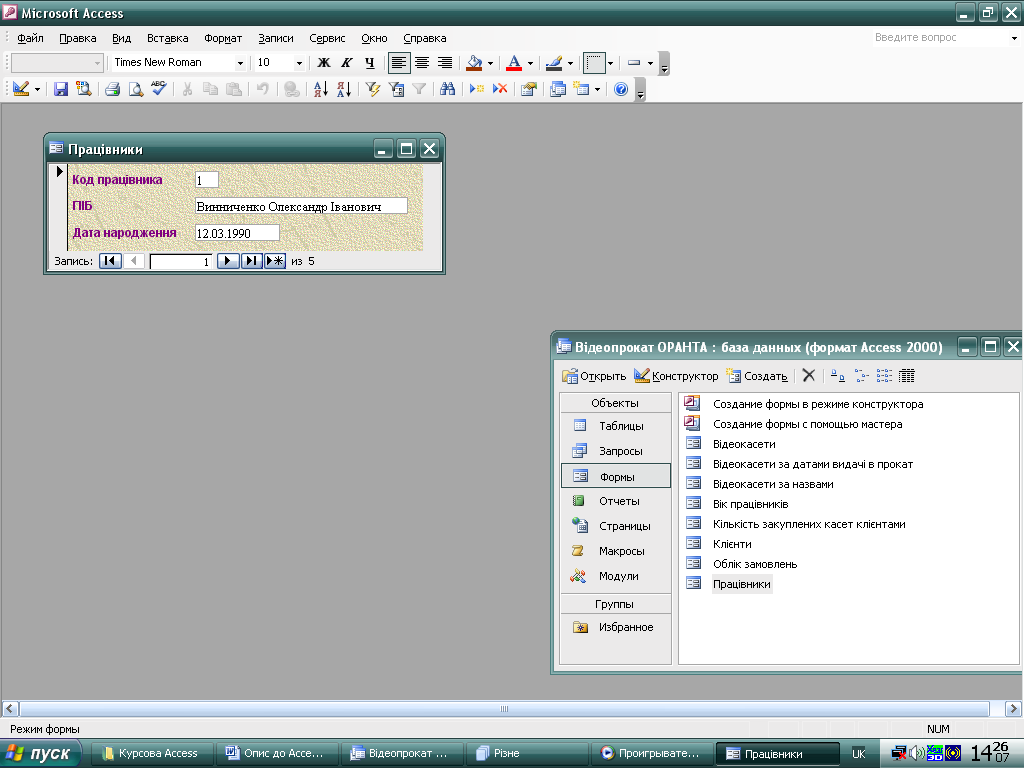Sort records ascending
Image resolution: width=1024 pixels, height=768 pixels.
coord(321,89)
